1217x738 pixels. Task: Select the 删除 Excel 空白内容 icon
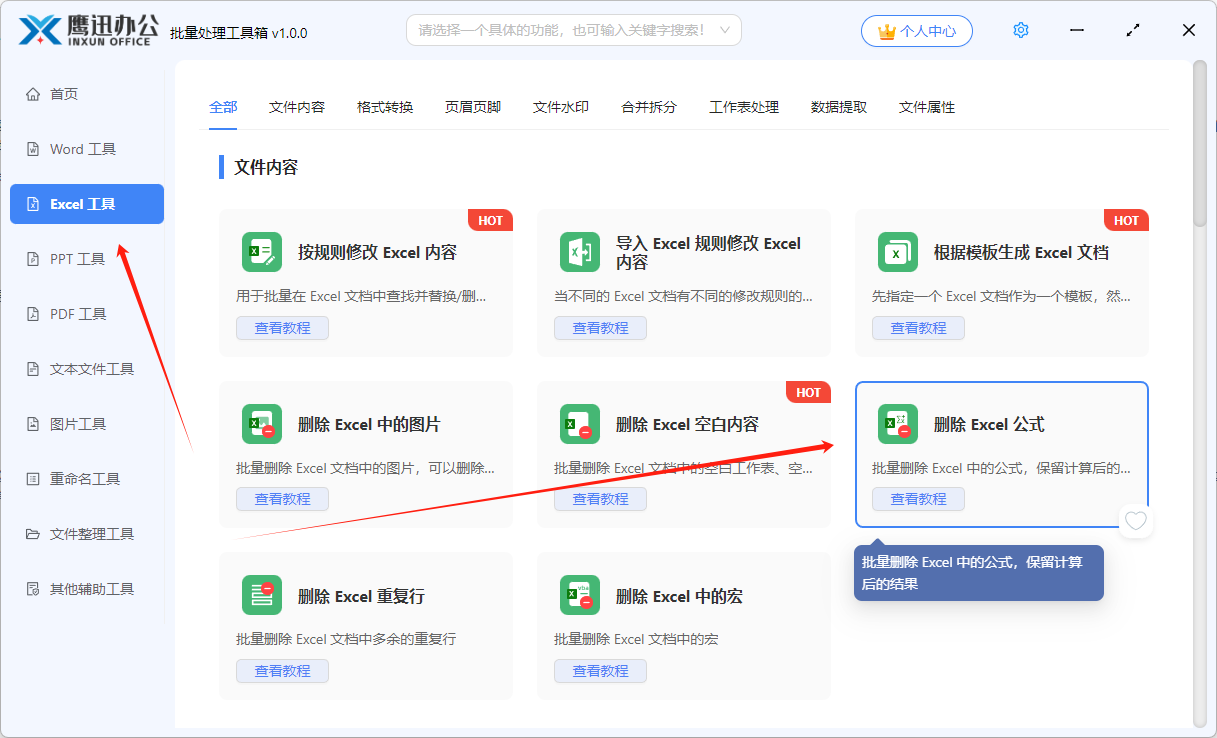pos(580,424)
